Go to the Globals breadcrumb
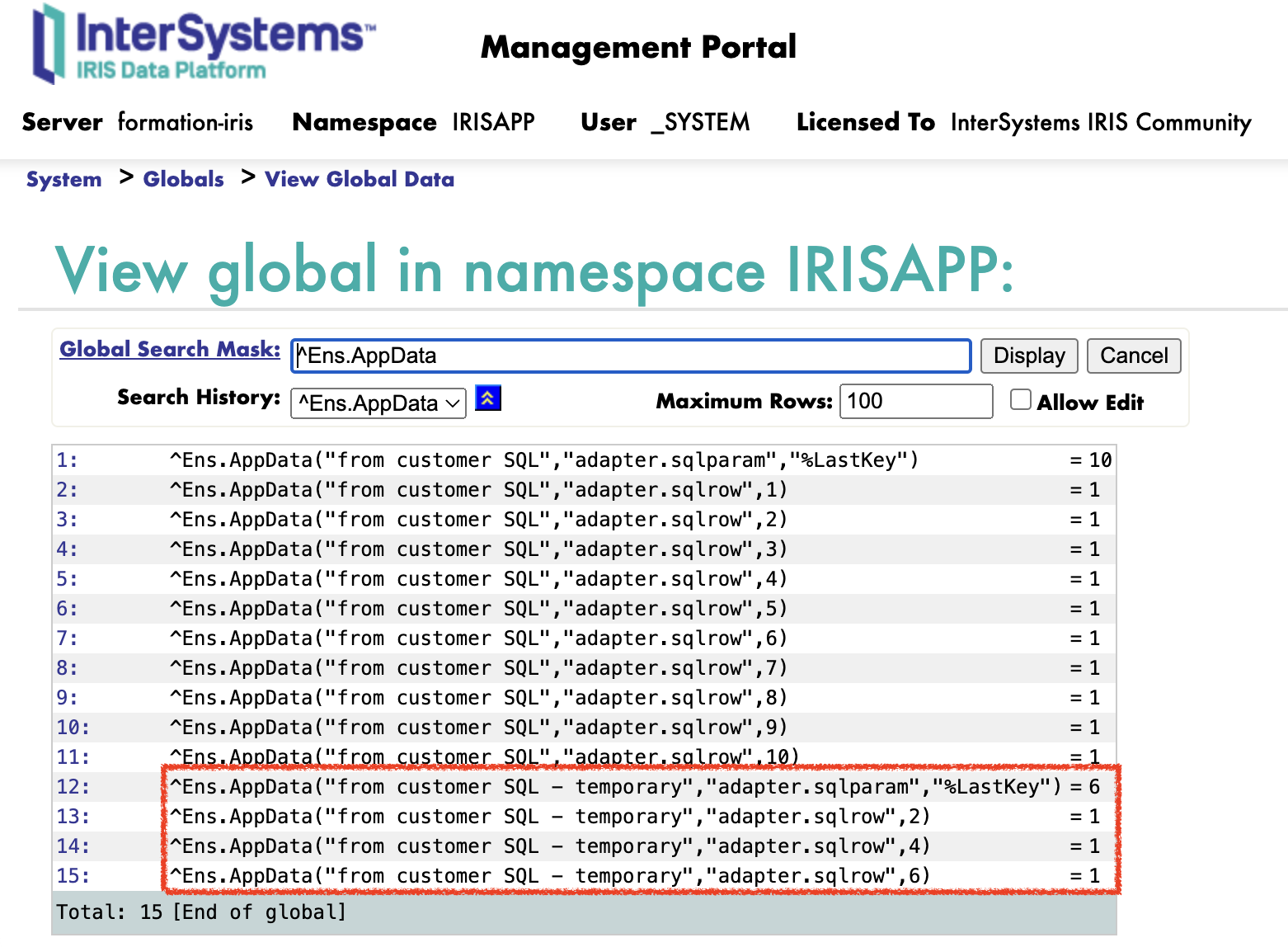The height and width of the screenshot is (947, 1288). click(x=183, y=180)
